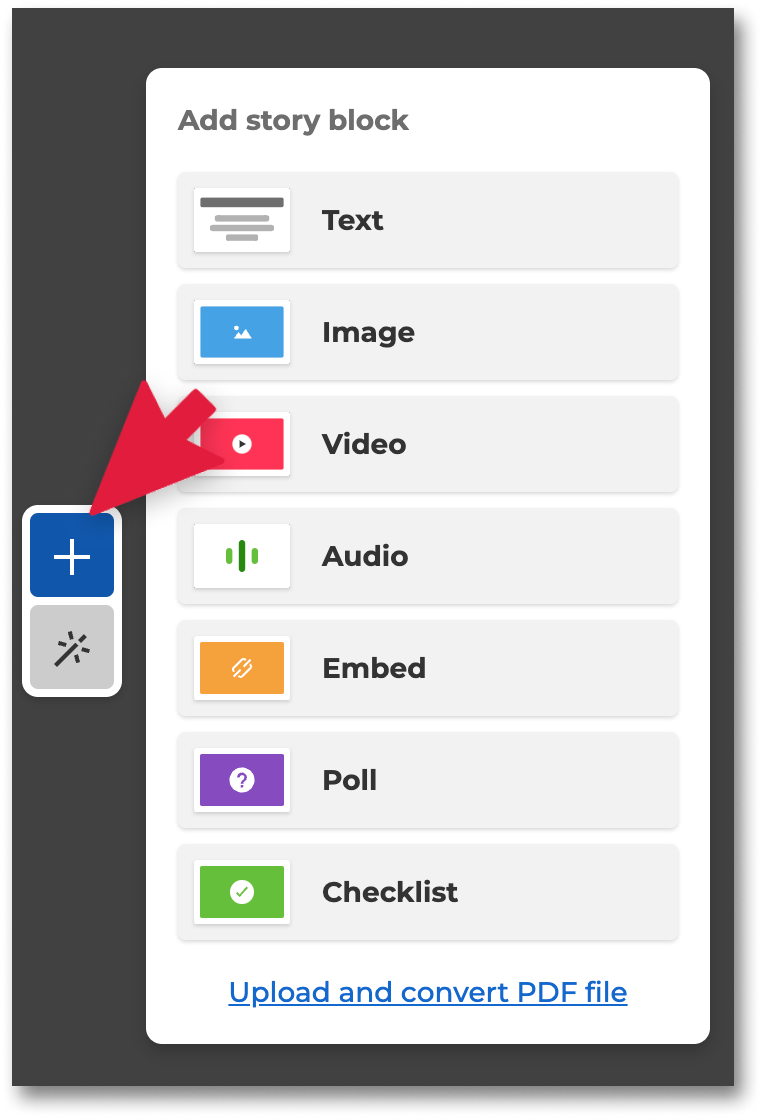Image resolution: width=762 pixels, height=1118 pixels.
Task: Open the magic wand tool button
Action: click(x=72, y=647)
